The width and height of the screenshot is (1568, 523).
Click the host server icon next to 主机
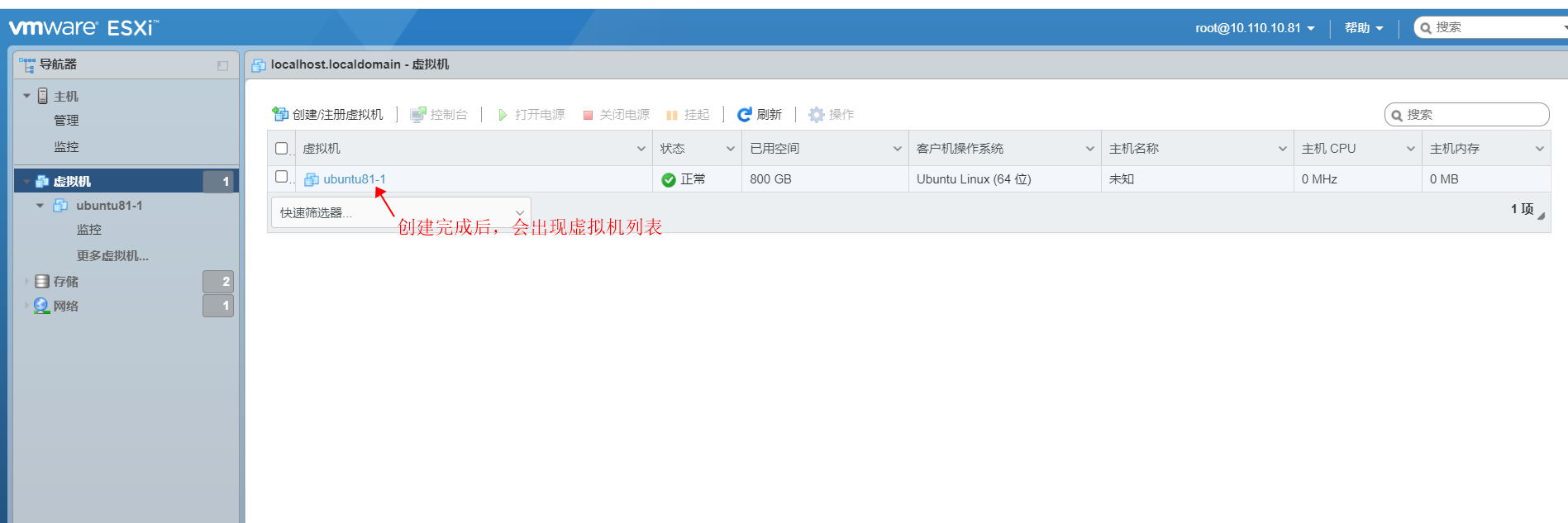[x=43, y=96]
